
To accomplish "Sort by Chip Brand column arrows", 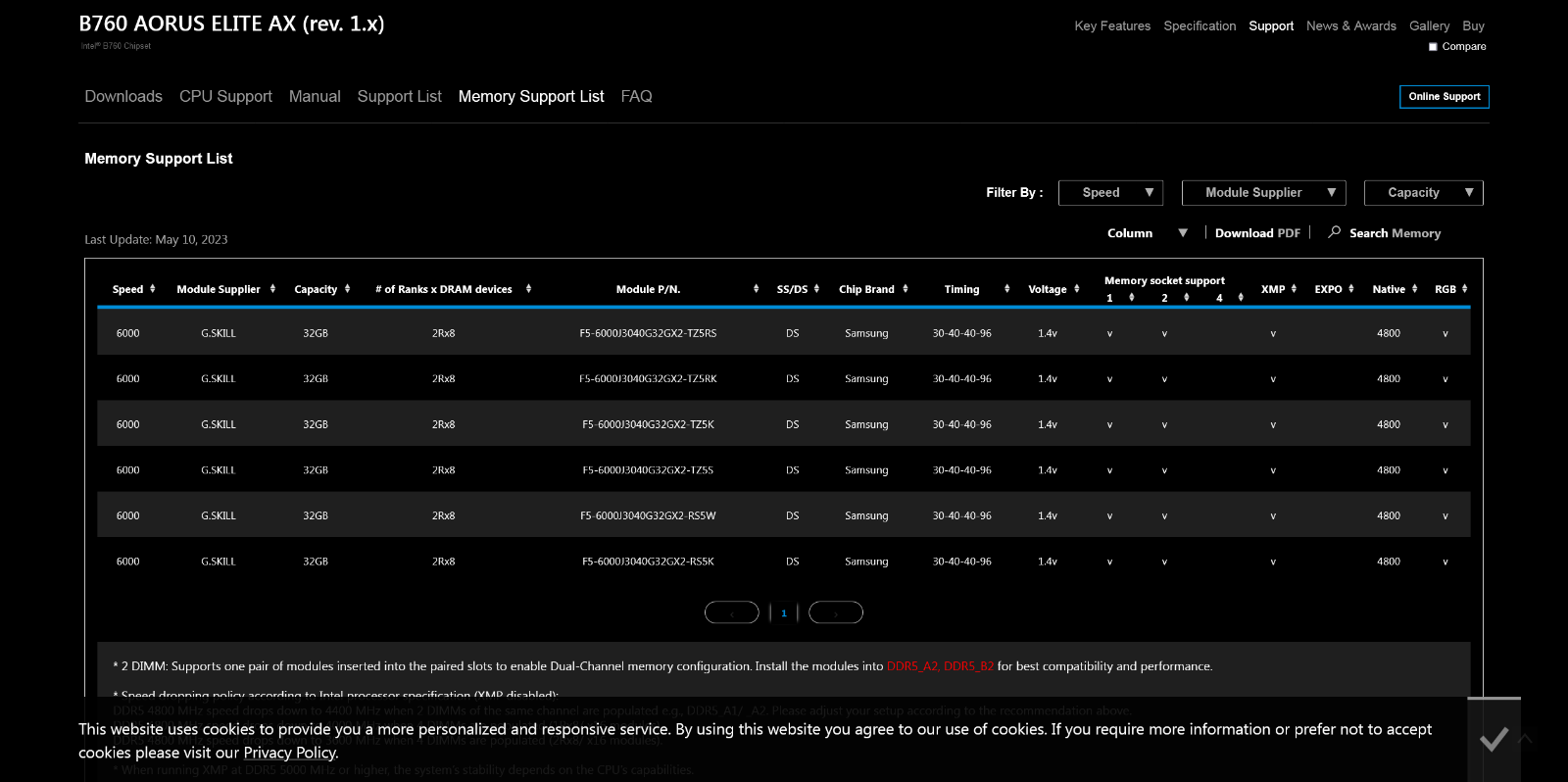I will point(906,289).
